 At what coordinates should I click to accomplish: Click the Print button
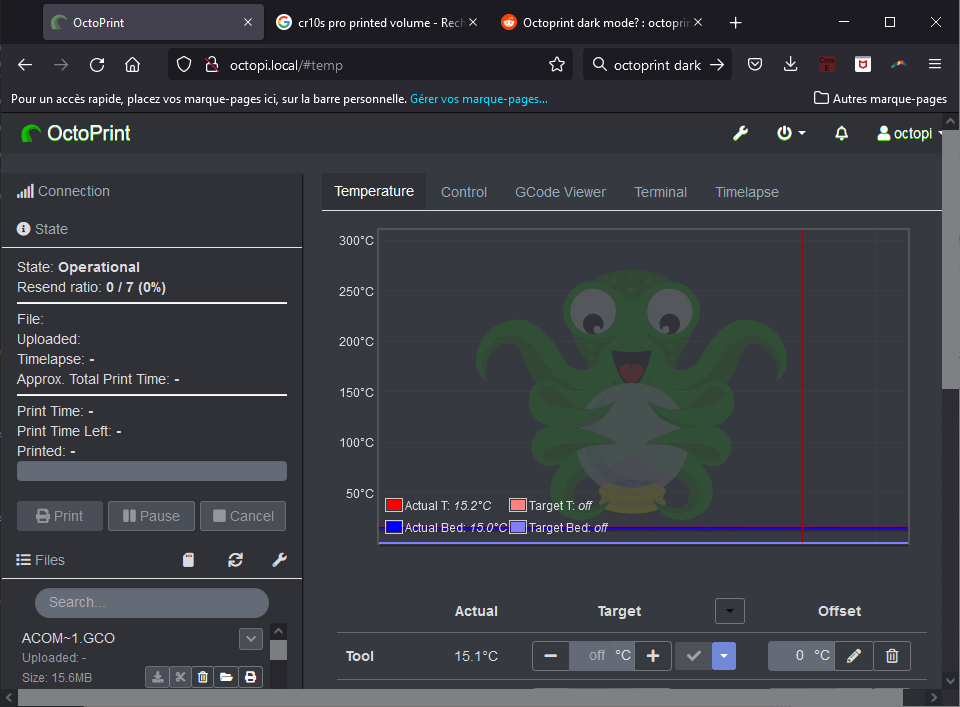[60, 516]
